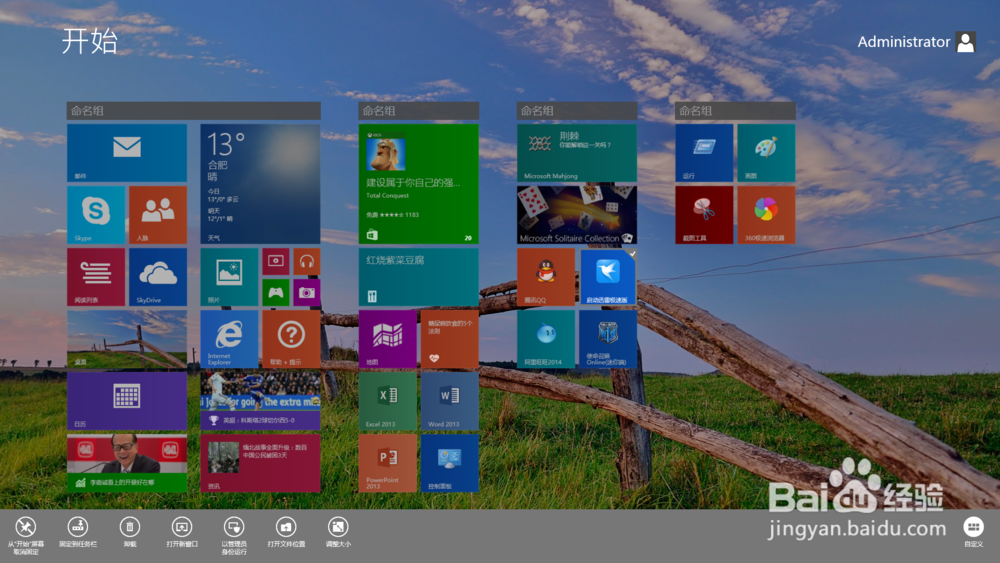
Task: Click the group name field above the Store tile
Action: click(x=418, y=111)
